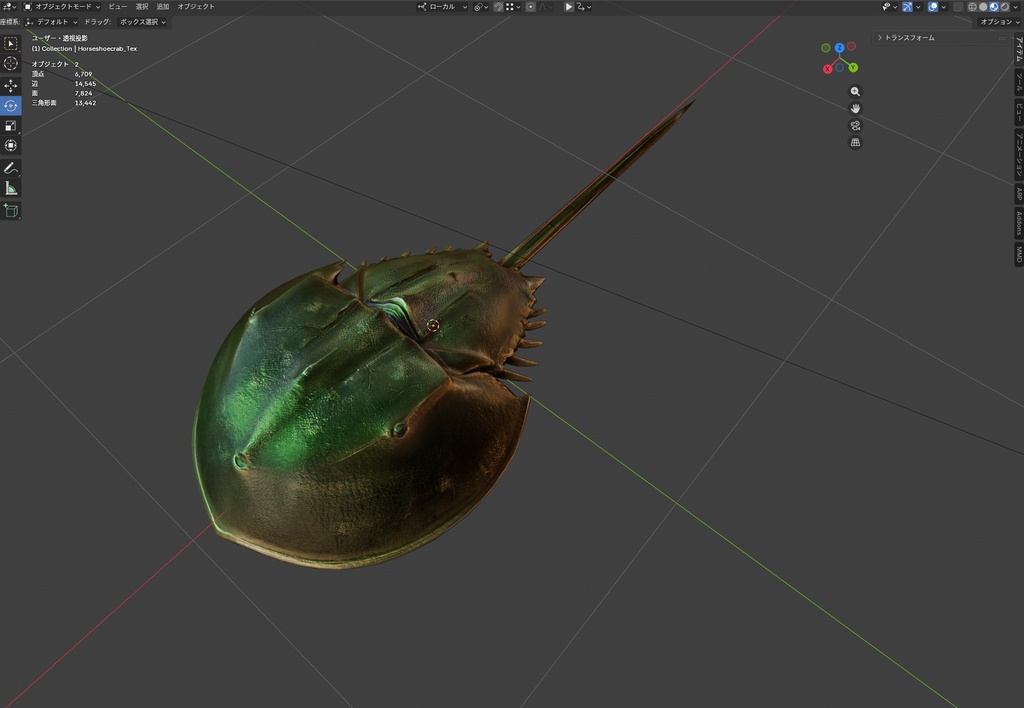Toggle proportional editing button

click(530, 7)
